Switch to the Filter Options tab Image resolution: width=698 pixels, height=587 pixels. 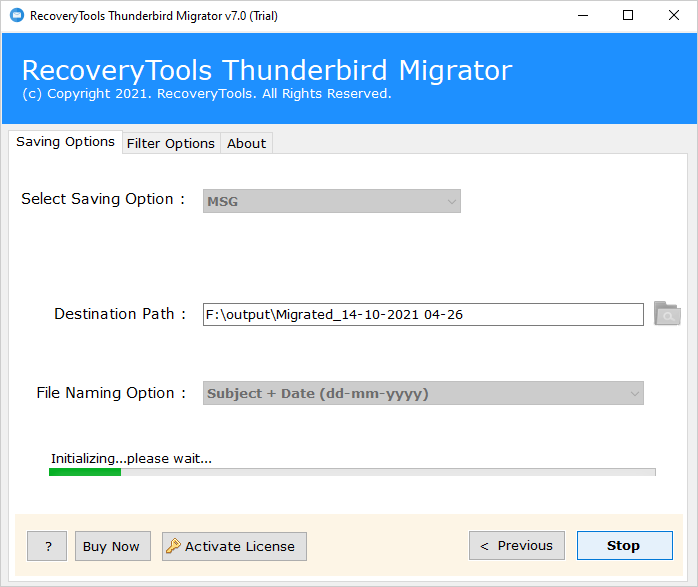171,143
